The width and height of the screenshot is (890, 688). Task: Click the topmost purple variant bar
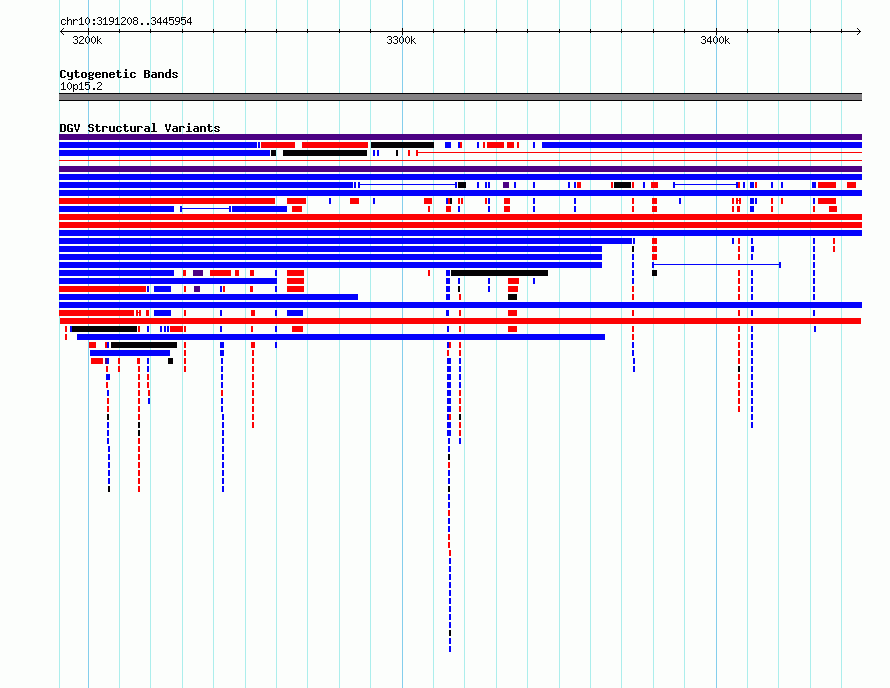(460, 137)
